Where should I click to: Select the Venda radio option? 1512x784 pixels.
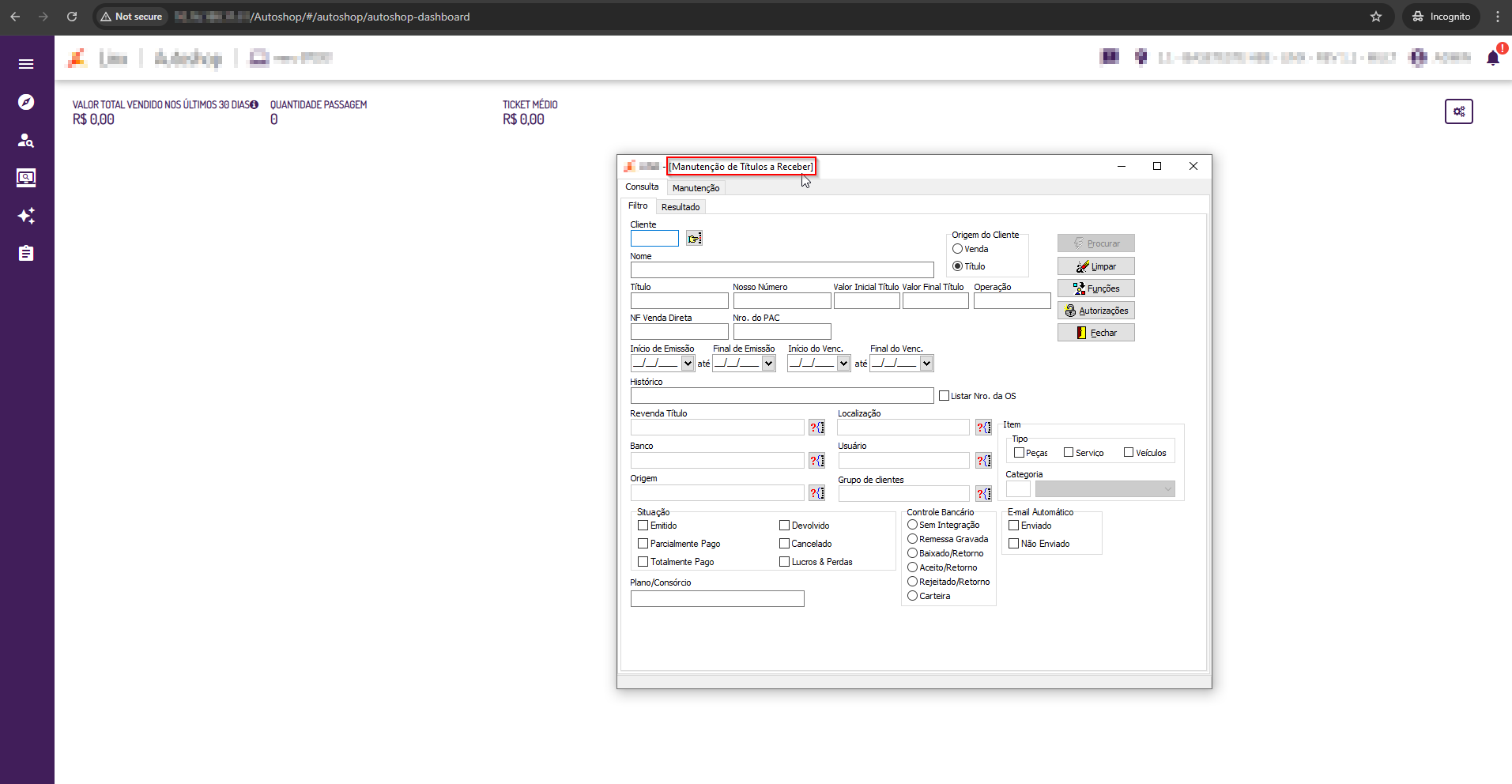pos(957,249)
